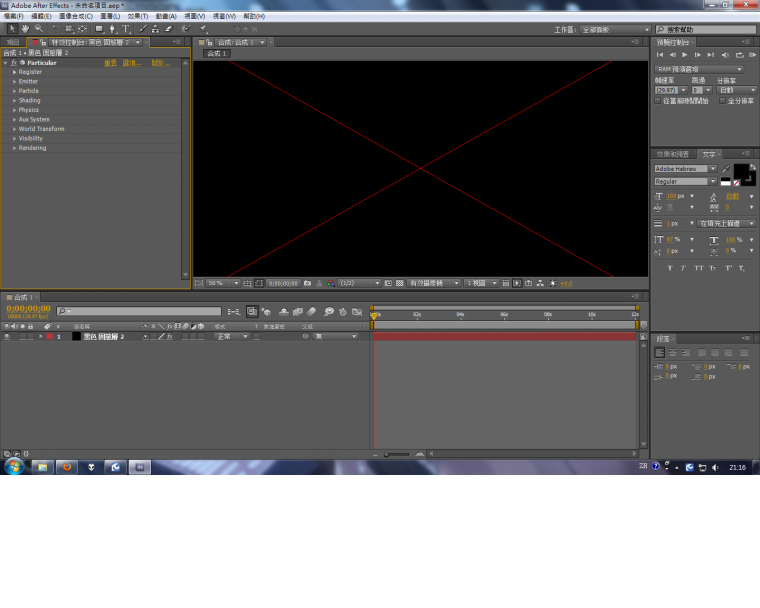
Task: Click the timeline search input field
Action: [140, 311]
